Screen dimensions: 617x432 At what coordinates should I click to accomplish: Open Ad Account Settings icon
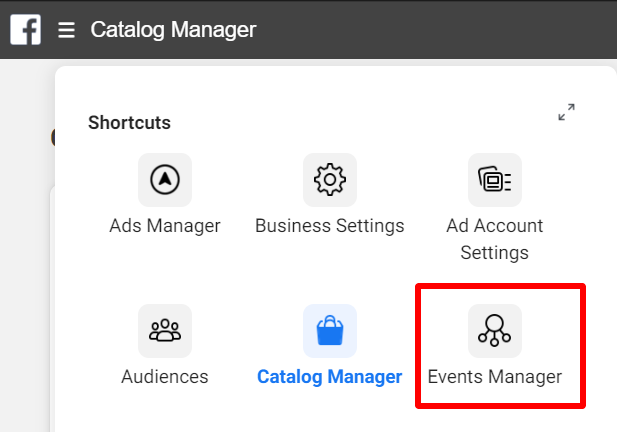coord(495,180)
